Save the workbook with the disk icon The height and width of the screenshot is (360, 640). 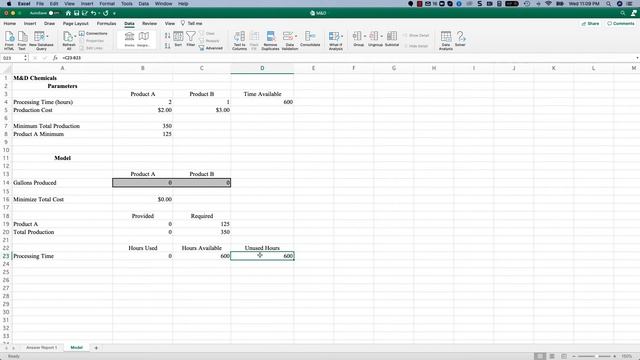pyautogui.click(x=76, y=13)
